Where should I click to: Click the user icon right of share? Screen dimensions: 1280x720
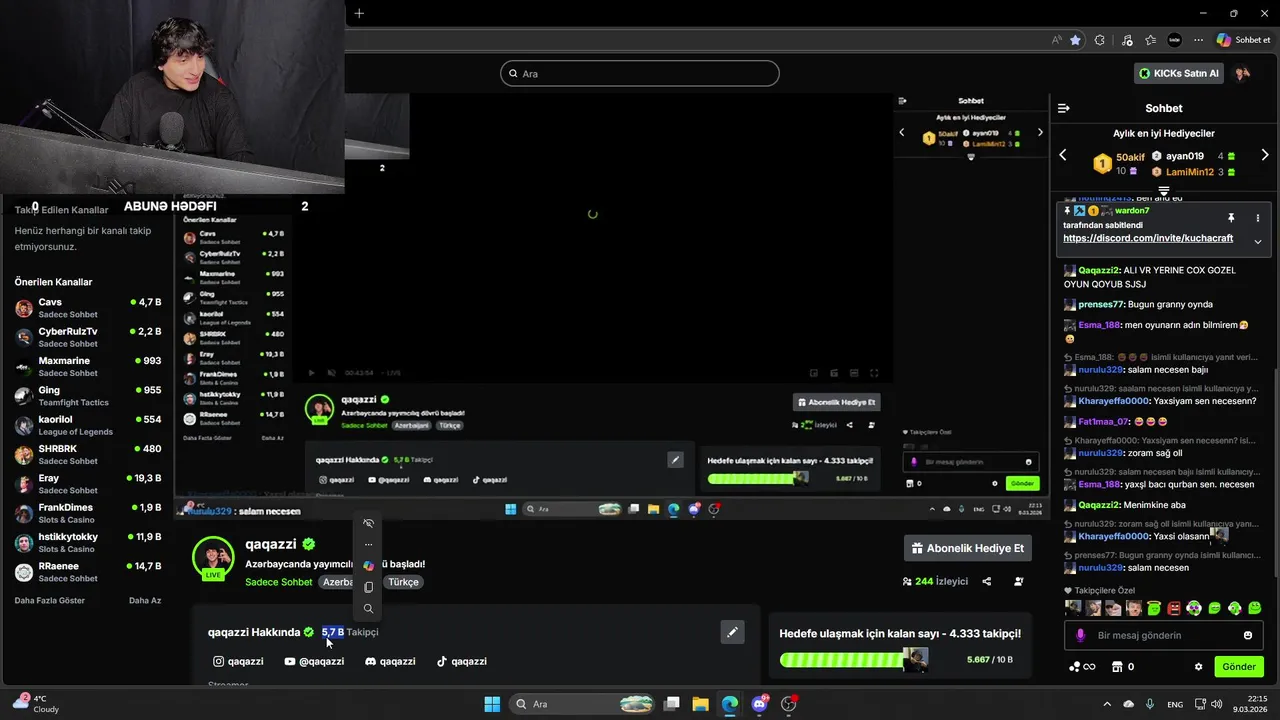(x=1019, y=581)
